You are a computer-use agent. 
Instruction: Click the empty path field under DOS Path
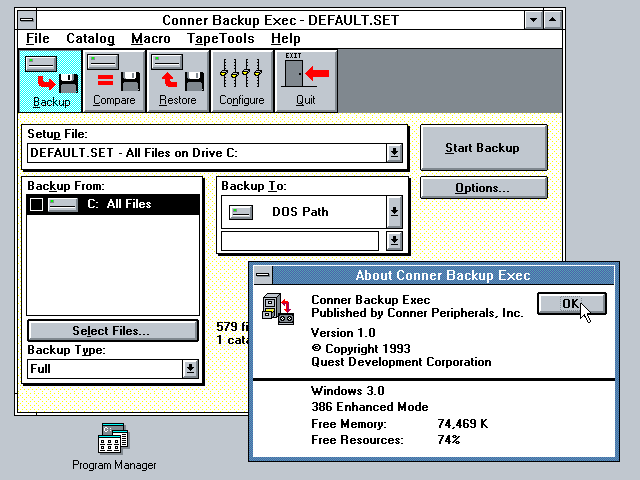(300, 241)
